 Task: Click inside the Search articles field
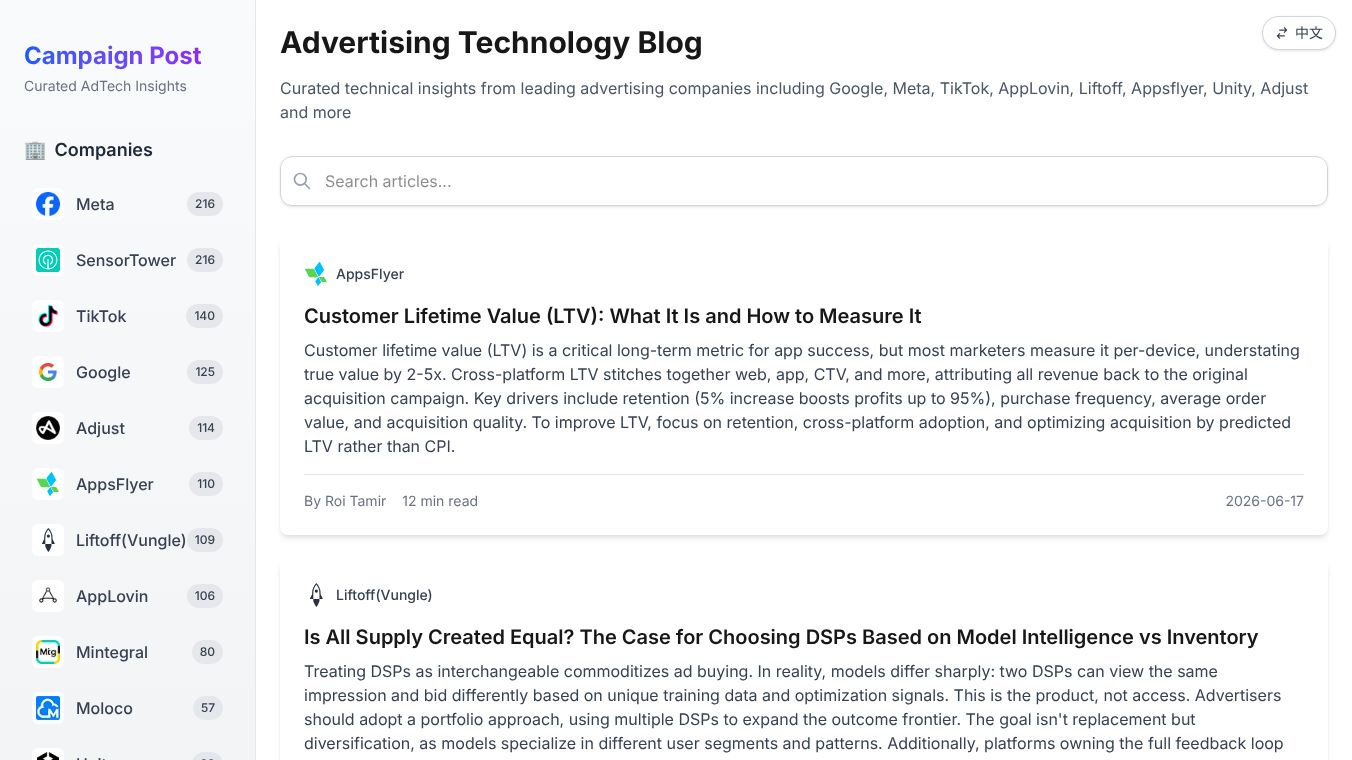804,181
